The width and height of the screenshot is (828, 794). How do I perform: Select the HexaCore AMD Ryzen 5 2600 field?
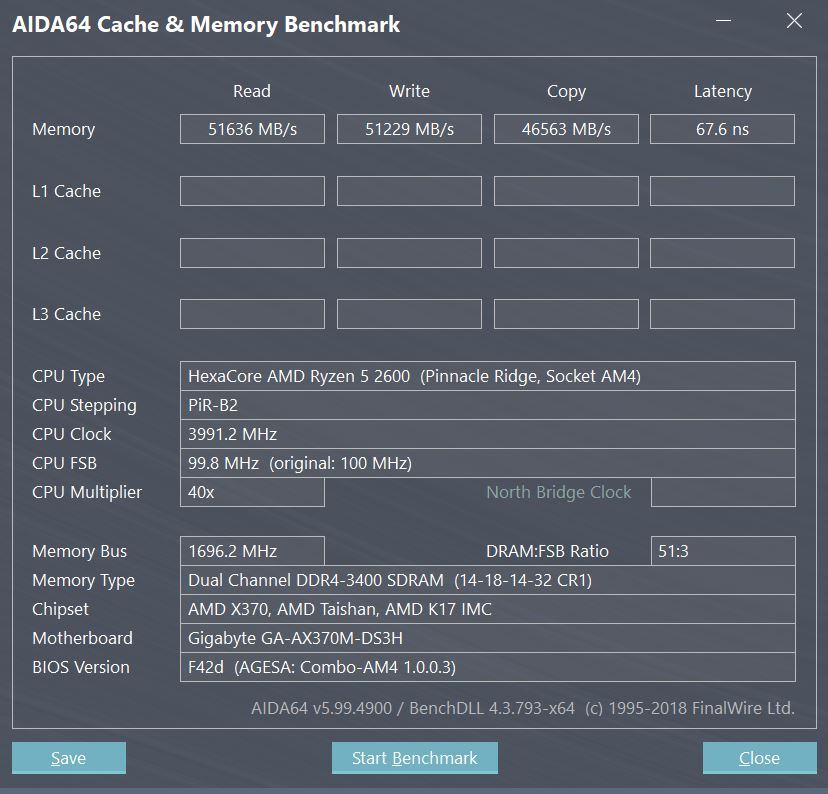click(x=488, y=376)
